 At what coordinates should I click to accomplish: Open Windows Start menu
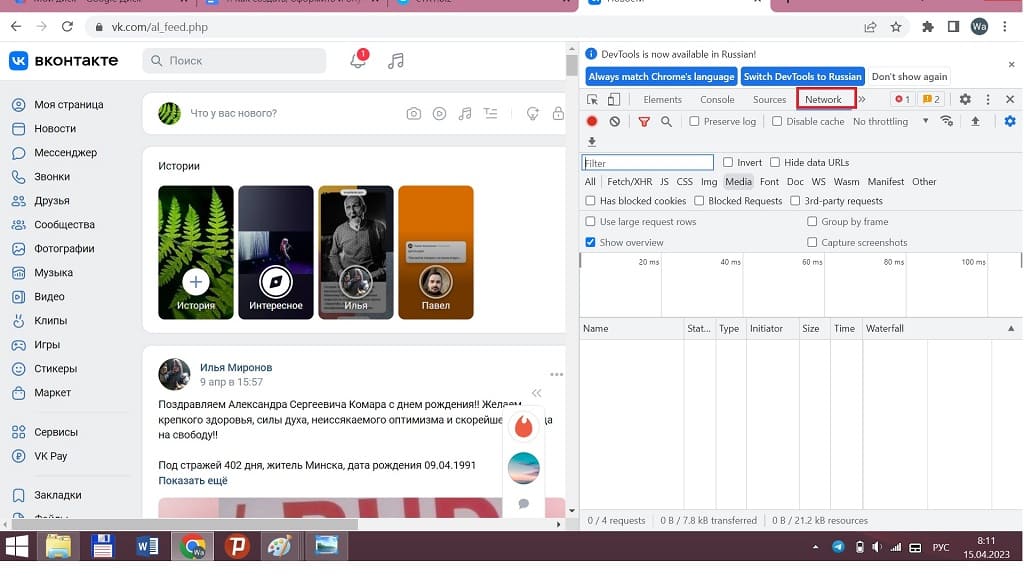click(x=17, y=546)
